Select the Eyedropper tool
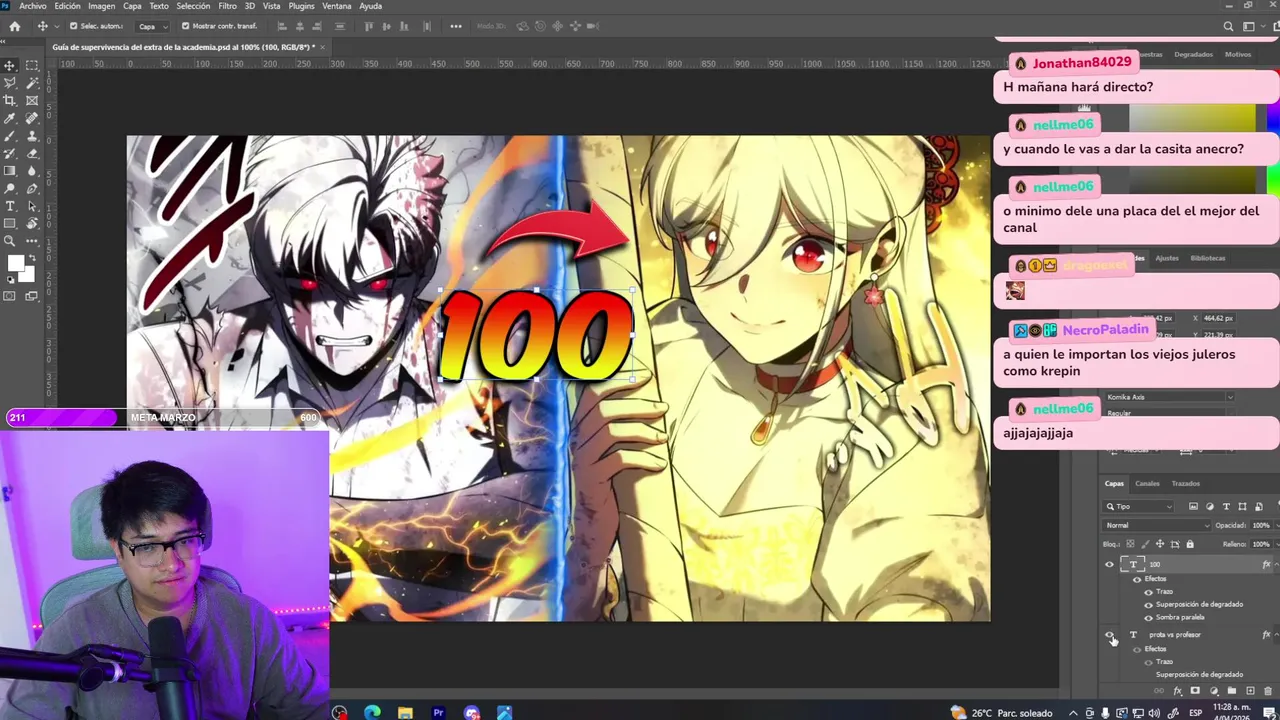The image size is (1280, 720). [x=10, y=118]
